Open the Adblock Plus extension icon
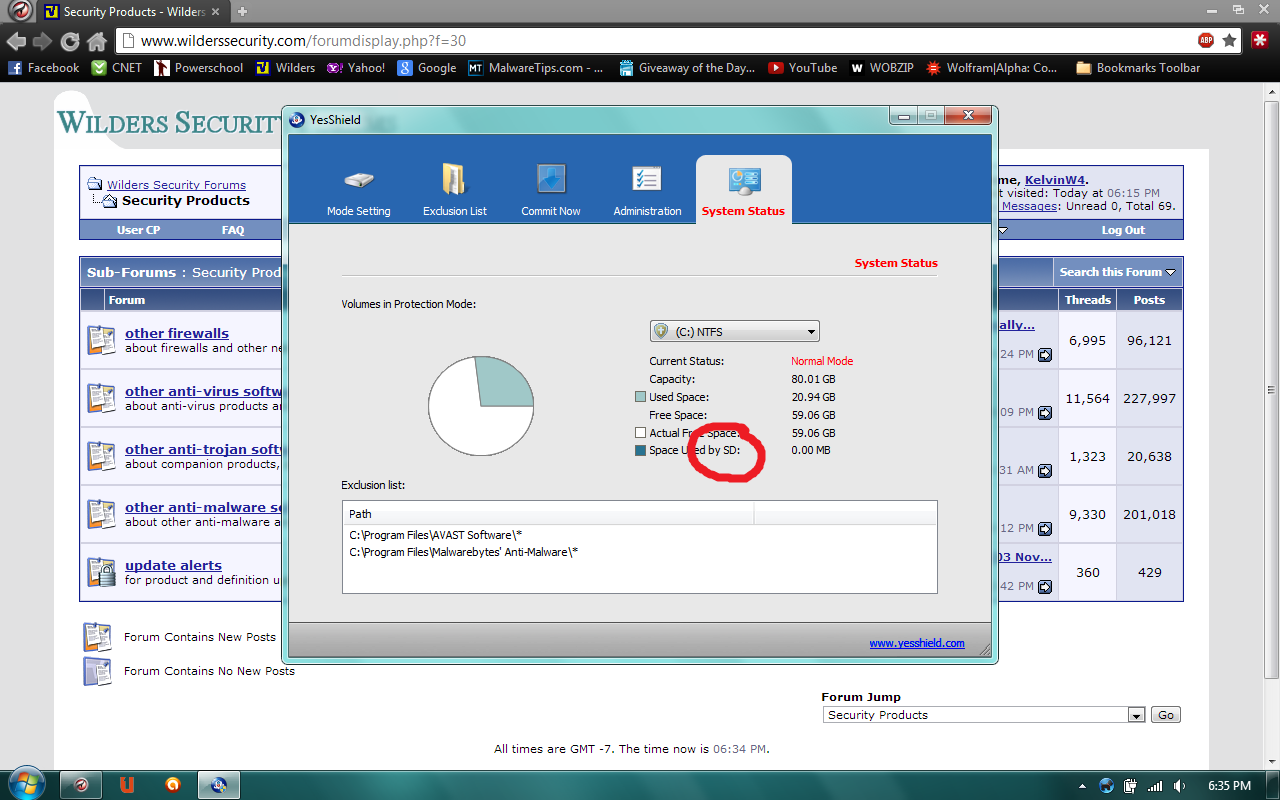 [1207, 41]
